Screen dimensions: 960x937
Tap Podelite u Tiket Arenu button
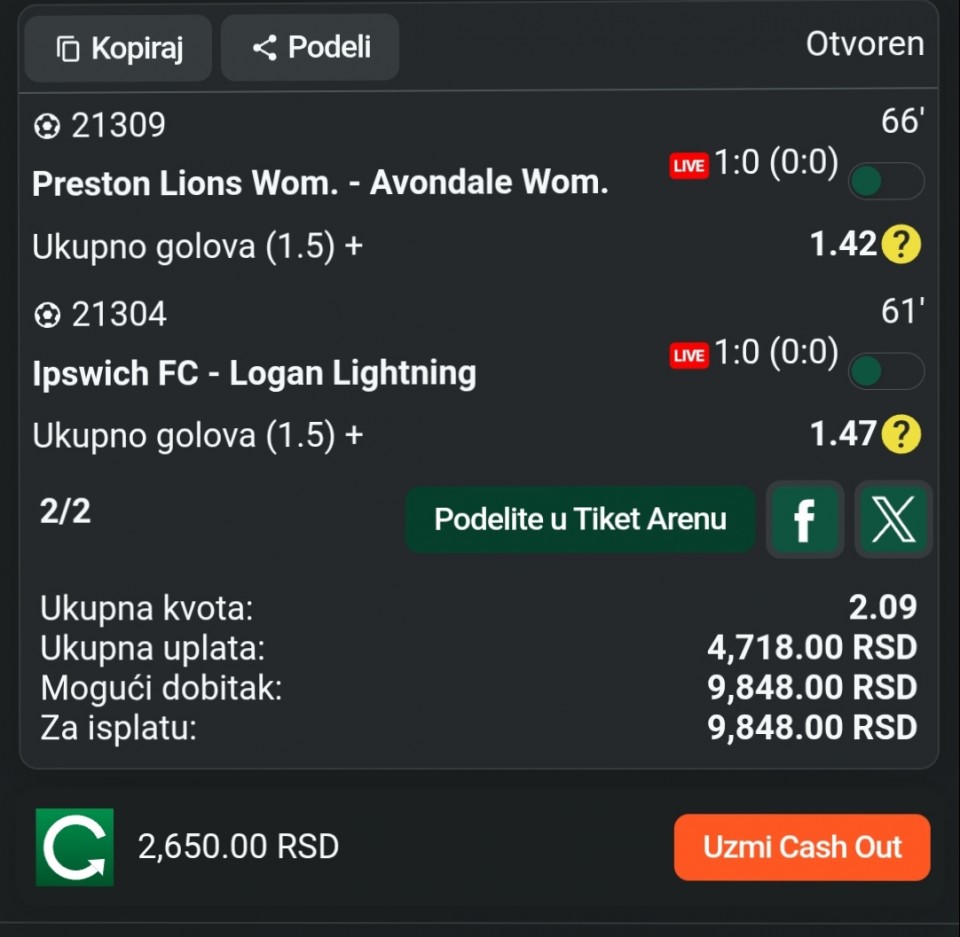point(580,519)
